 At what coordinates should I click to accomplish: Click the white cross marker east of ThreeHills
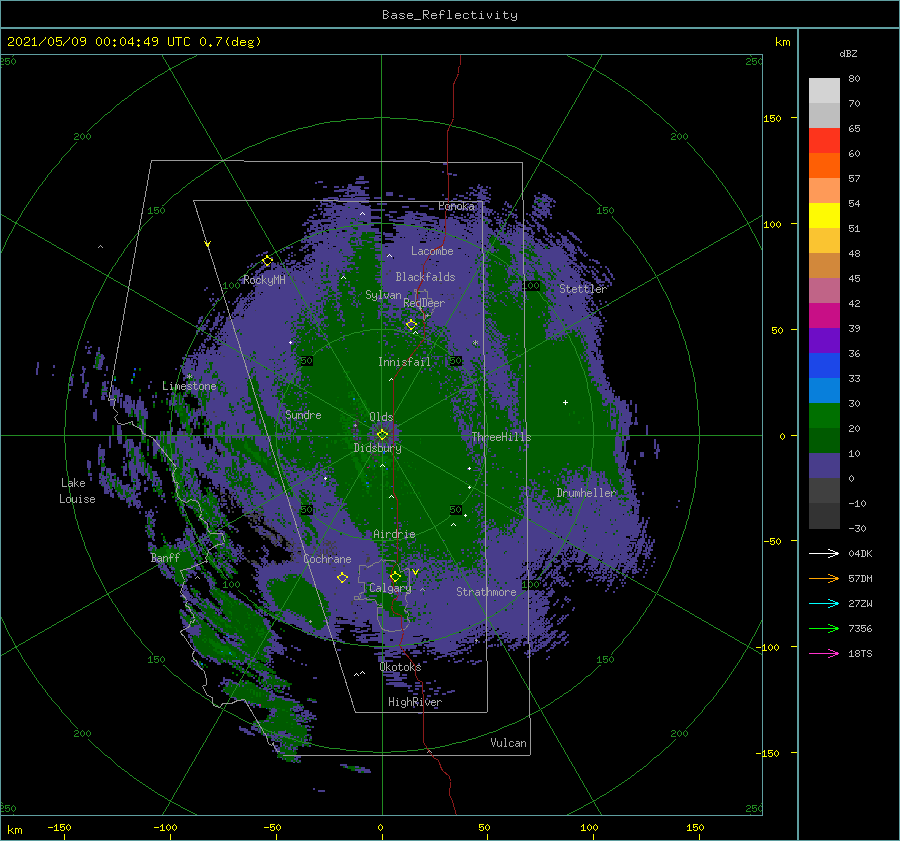pyautogui.click(x=565, y=402)
